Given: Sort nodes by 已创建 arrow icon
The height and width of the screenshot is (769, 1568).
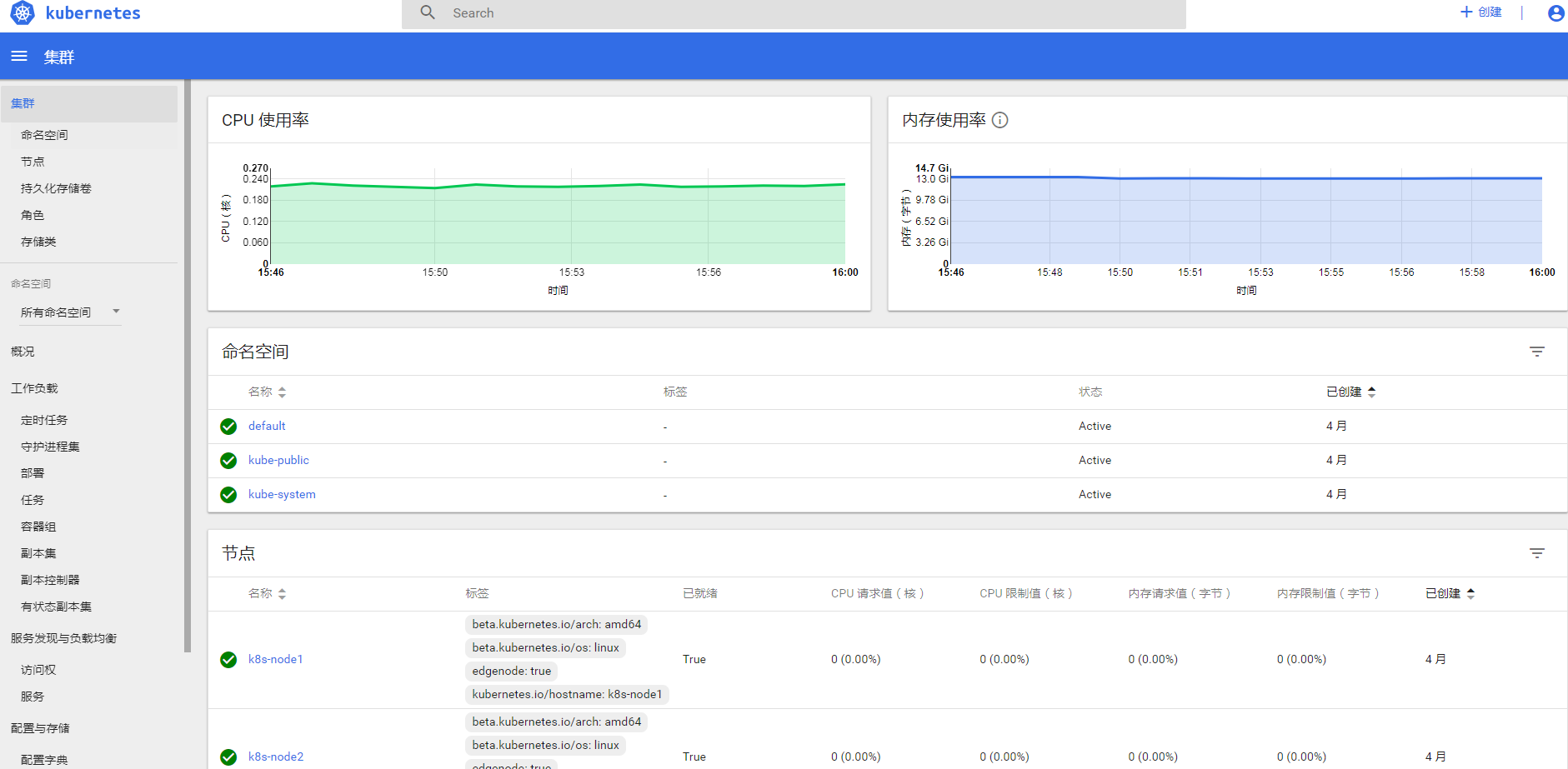Looking at the screenshot, I should [x=1470, y=594].
